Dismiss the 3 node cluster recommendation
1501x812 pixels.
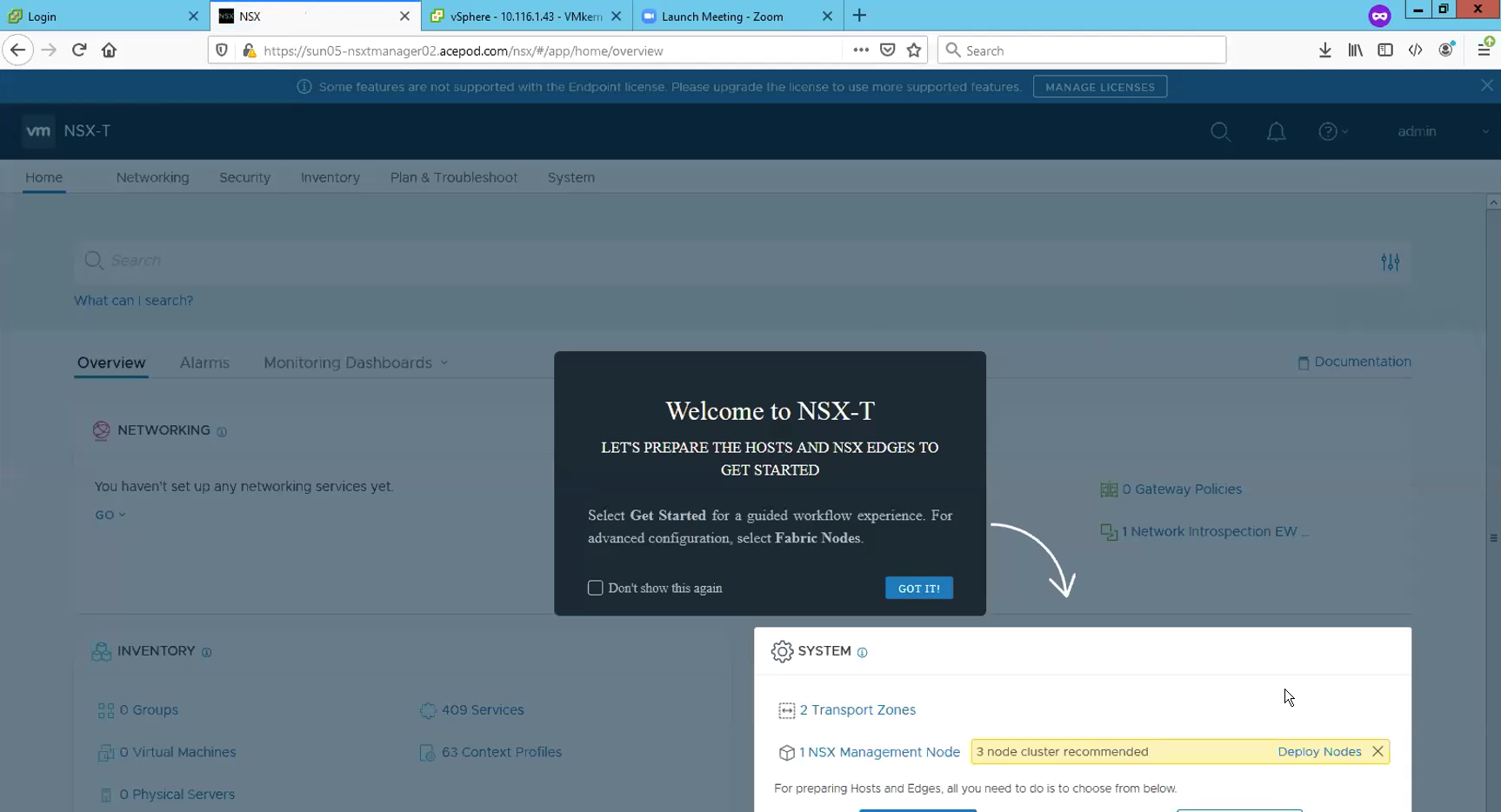click(x=1378, y=751)
